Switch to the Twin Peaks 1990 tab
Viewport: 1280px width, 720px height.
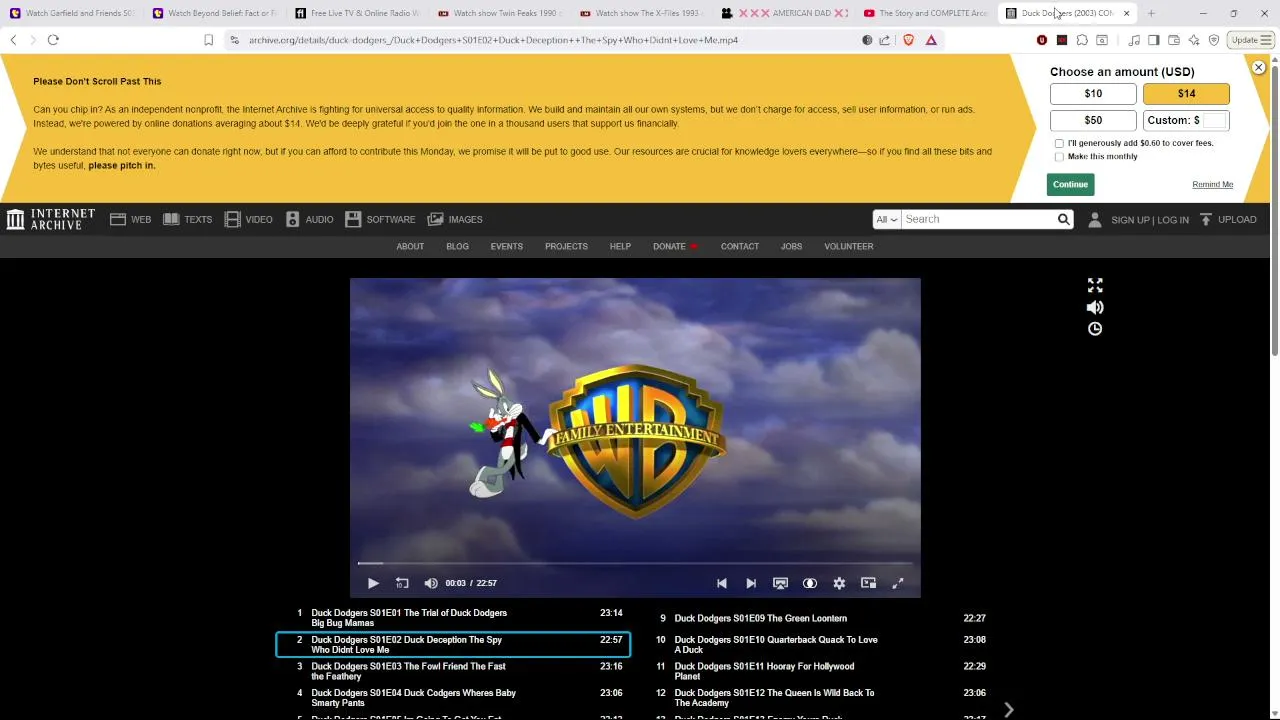(500, 13)
